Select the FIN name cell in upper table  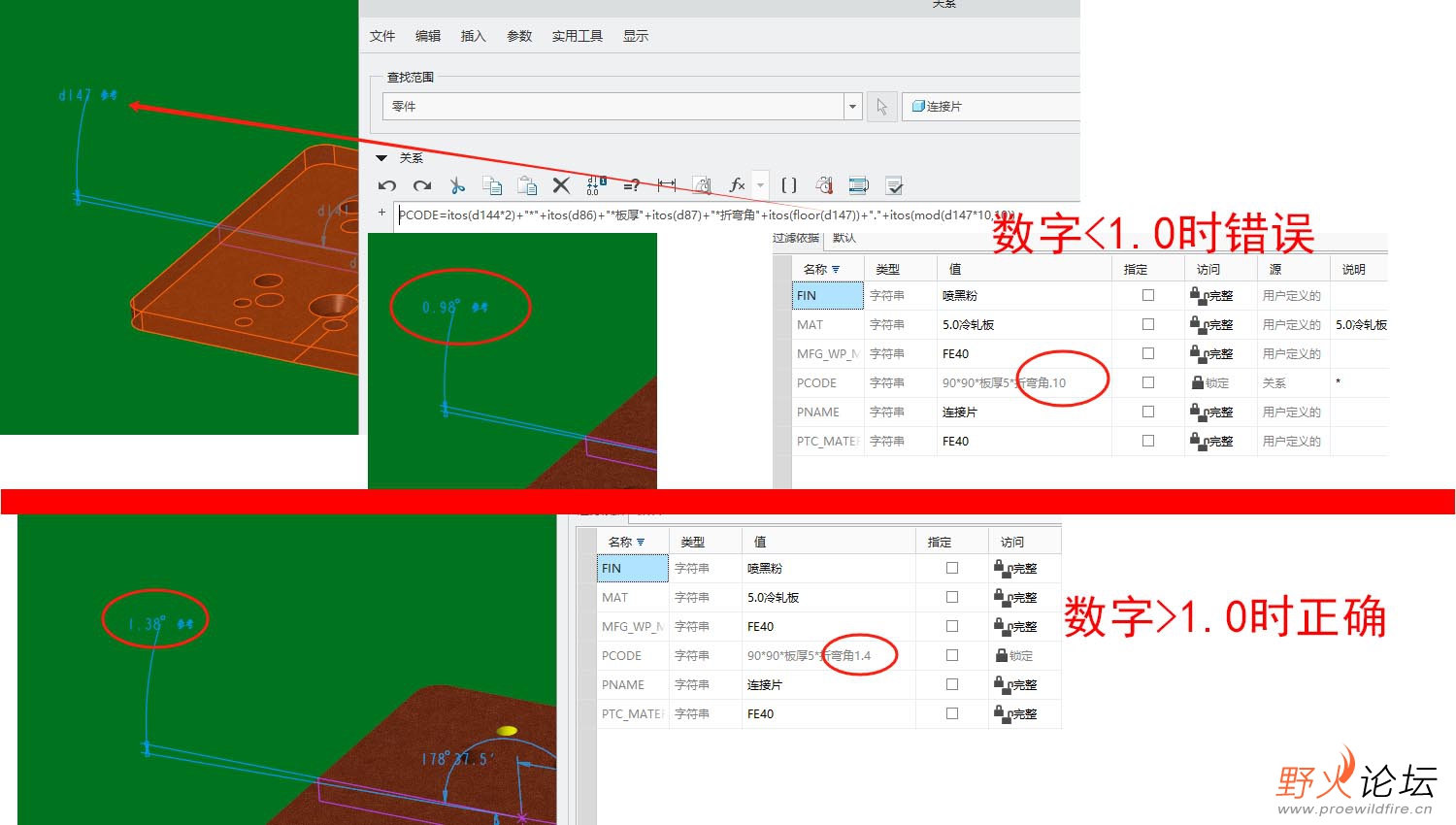[x=827, y=295]
